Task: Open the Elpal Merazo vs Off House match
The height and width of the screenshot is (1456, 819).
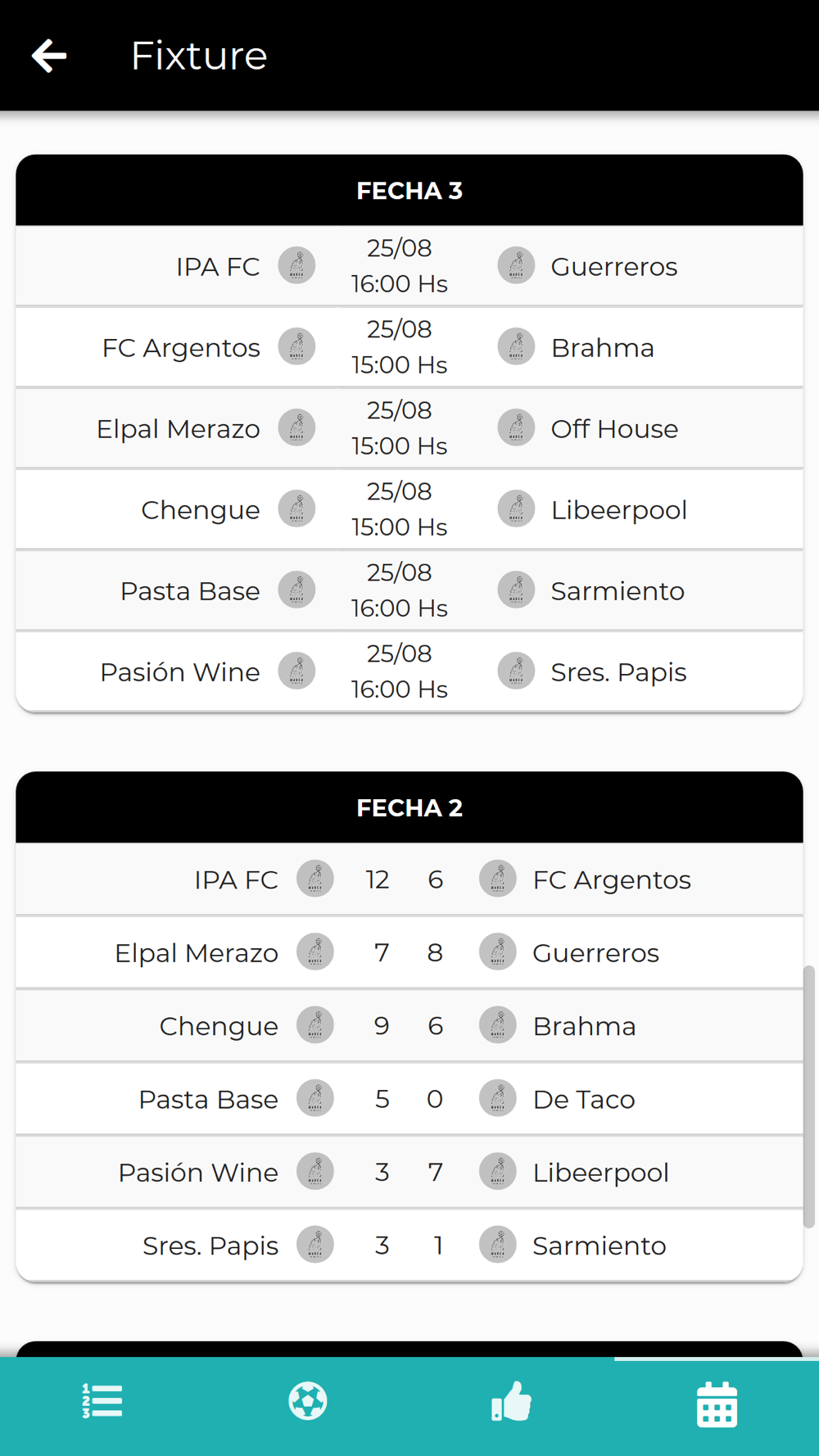Action: coord(409,428)
